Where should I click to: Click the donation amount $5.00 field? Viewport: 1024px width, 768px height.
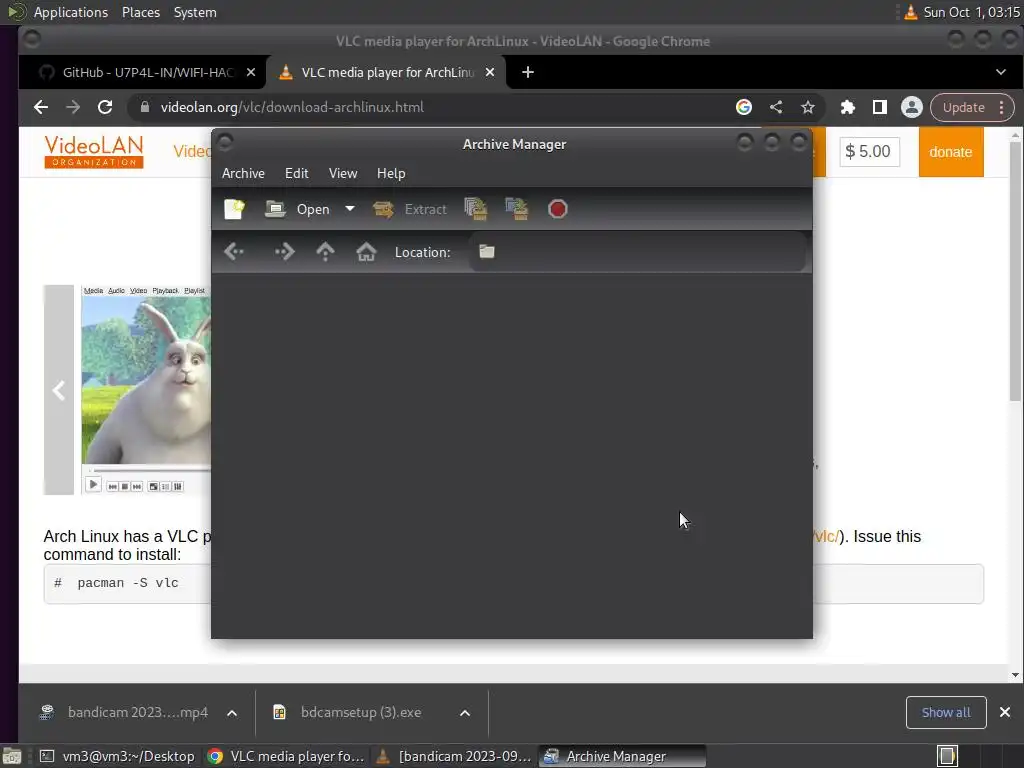pos(869,152)
